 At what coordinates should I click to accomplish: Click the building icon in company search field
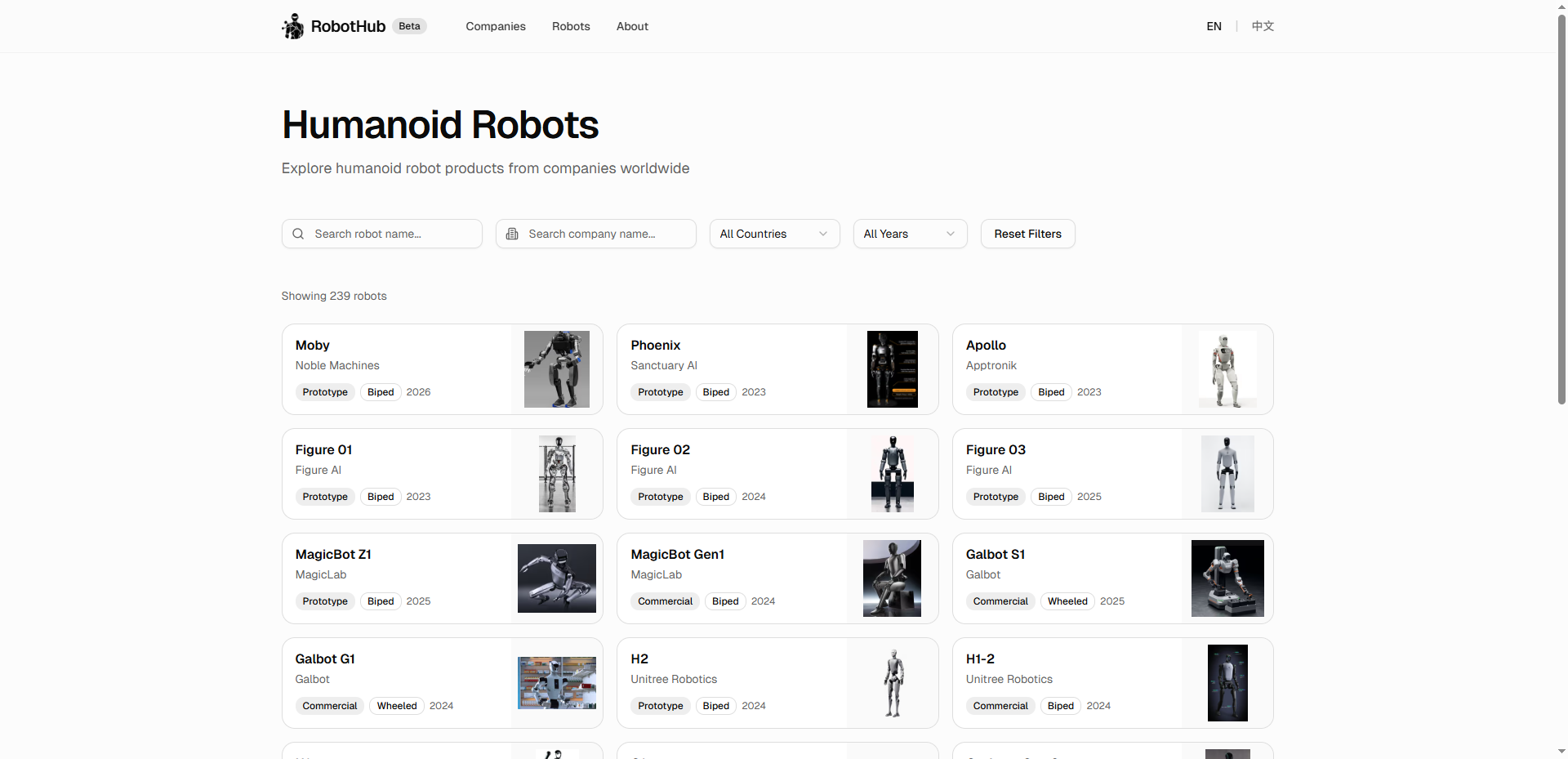tap(512, 234)
